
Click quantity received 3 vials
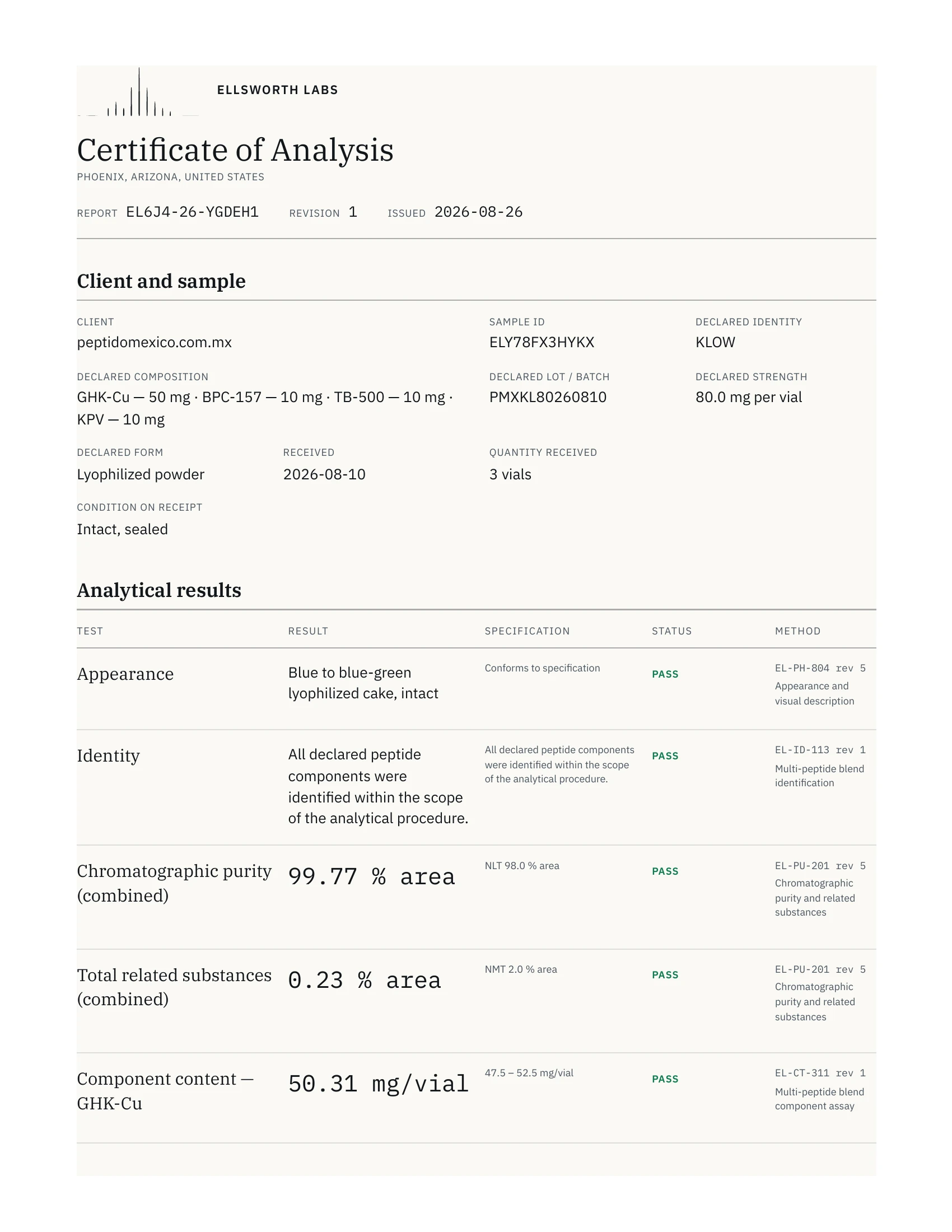coord(510,474)
